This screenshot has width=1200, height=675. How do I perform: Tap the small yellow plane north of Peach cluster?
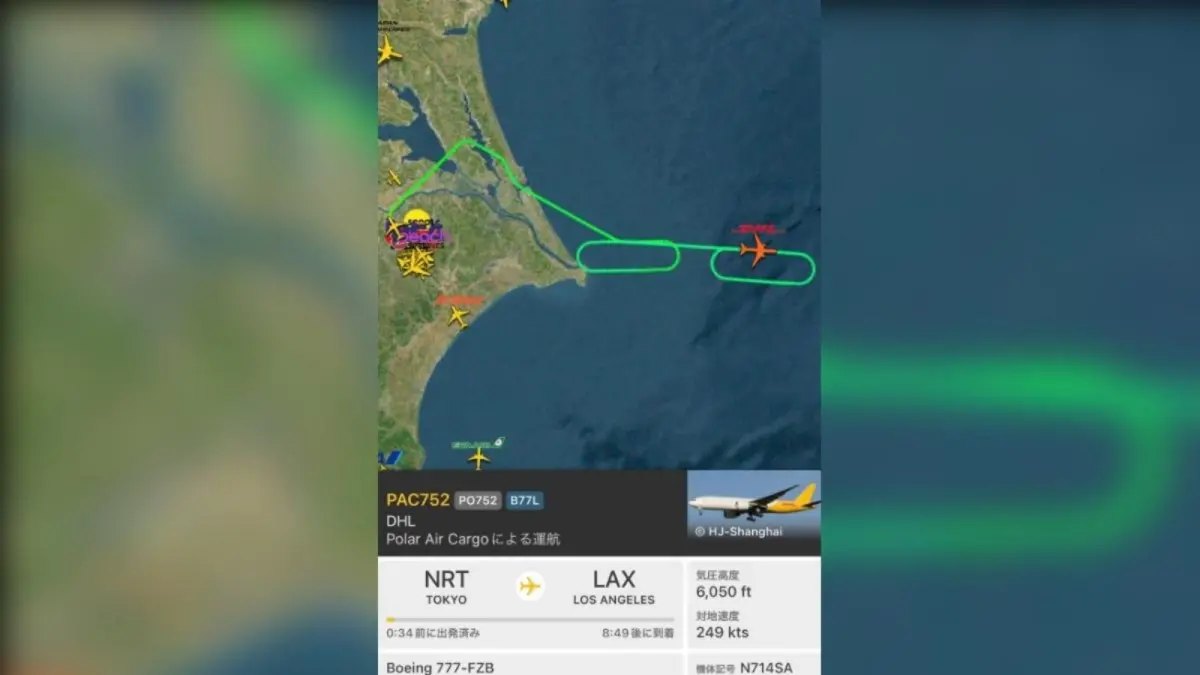(394, 178)
